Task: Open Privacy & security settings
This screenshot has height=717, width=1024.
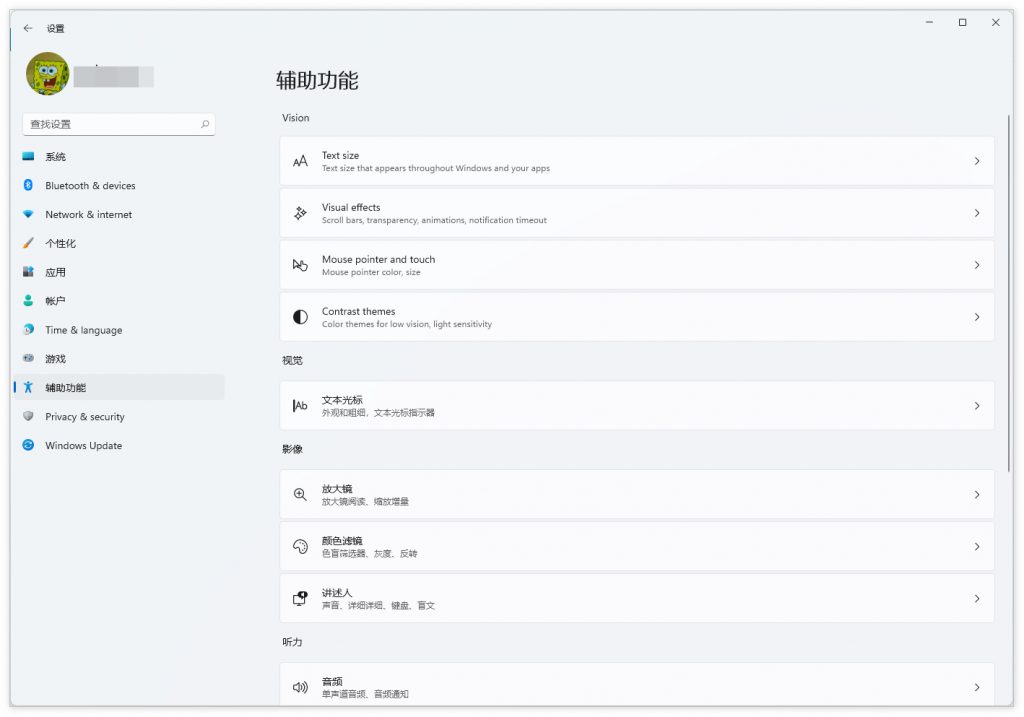Action: pyautogui.click(x=84, y=417)
